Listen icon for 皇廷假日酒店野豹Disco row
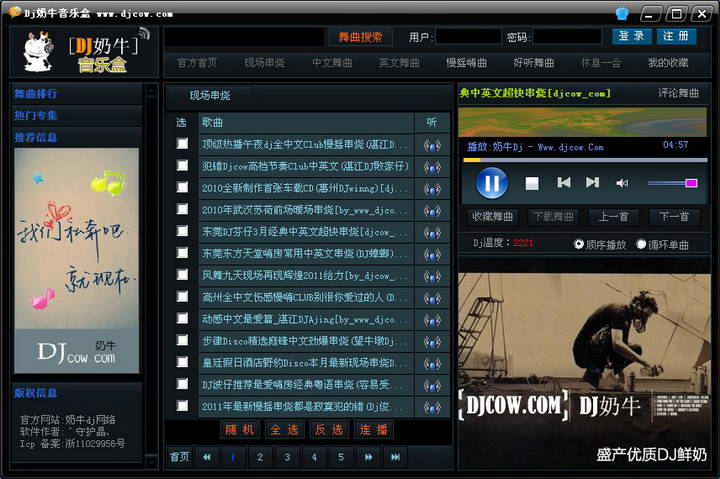 [x=432, y=364]
